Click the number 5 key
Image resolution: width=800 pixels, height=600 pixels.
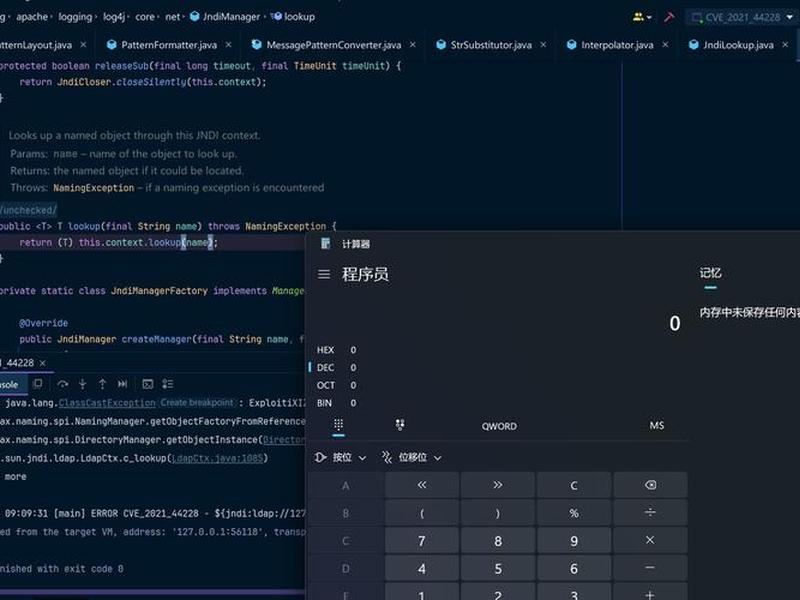pyautogui.click(x=498, y=568)
